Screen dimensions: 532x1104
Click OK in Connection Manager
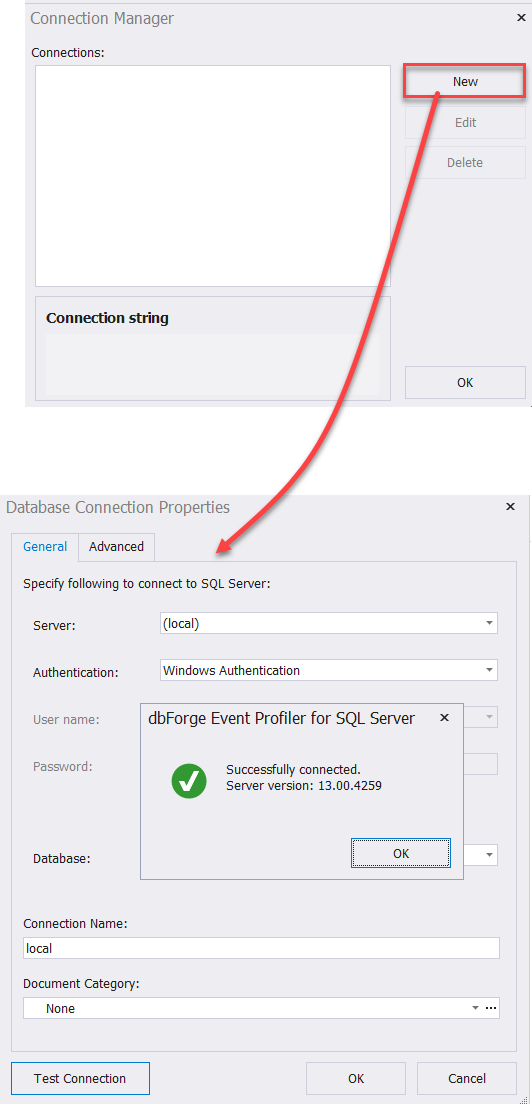465,383
